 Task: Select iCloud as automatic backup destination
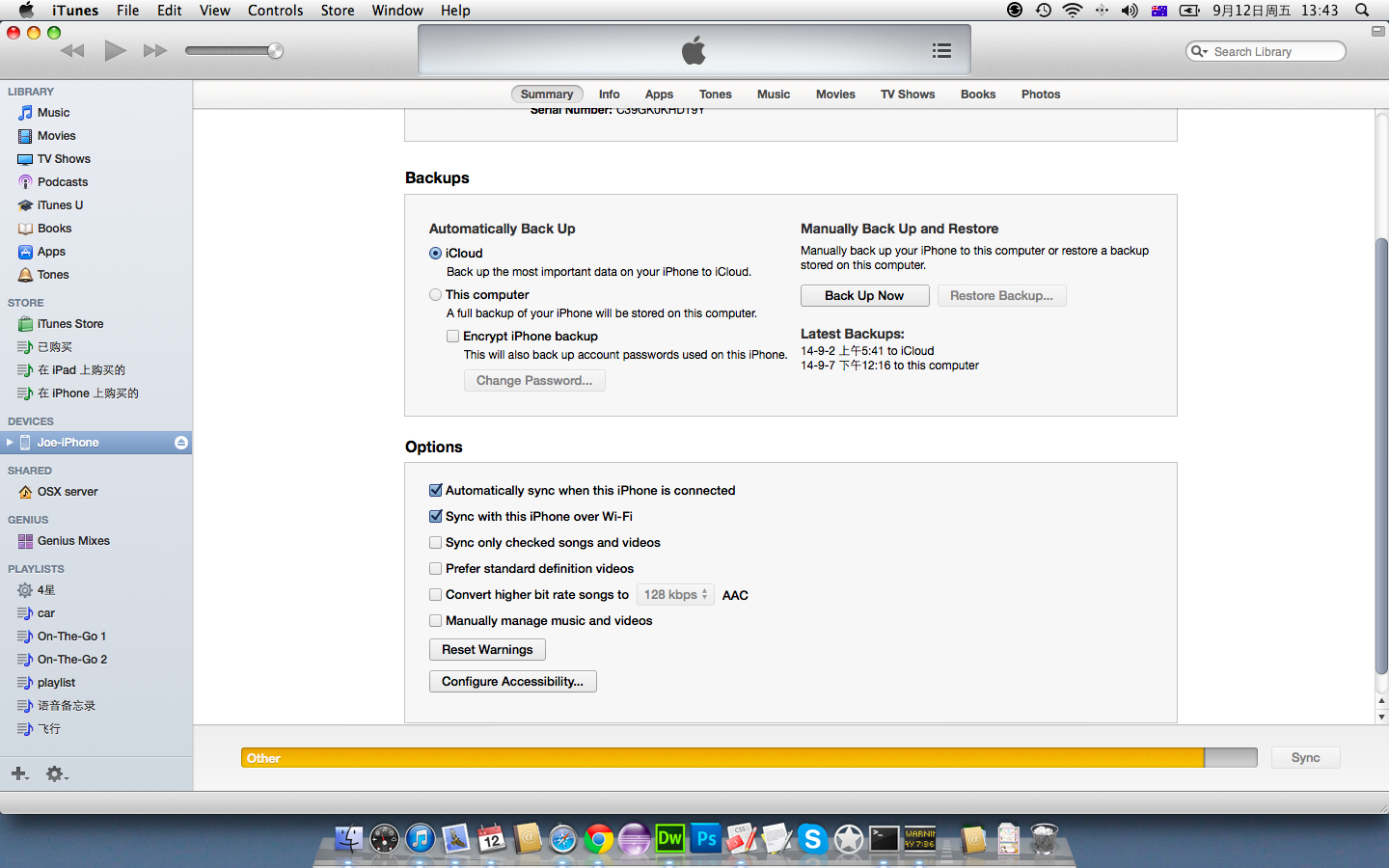click(x=436, y=254)
